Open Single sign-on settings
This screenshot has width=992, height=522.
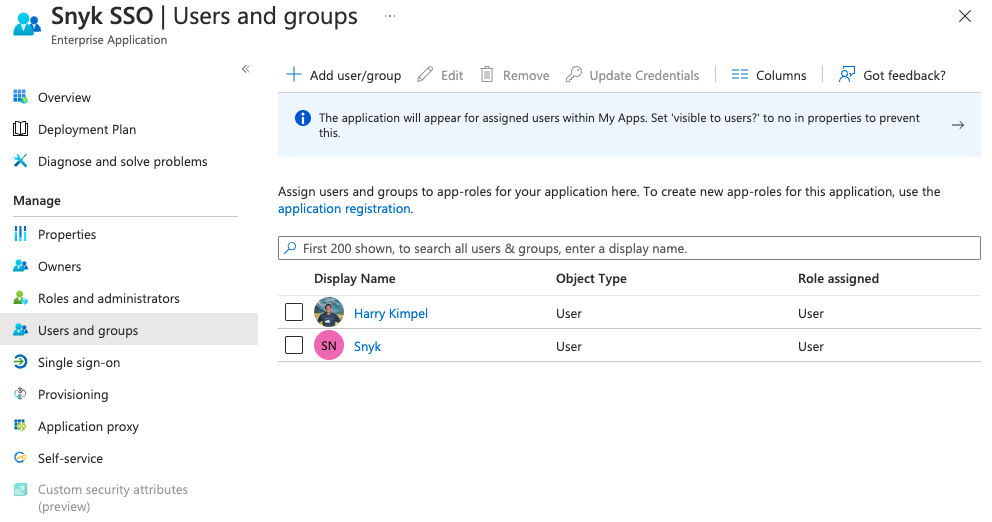click(x=79, y=363)
